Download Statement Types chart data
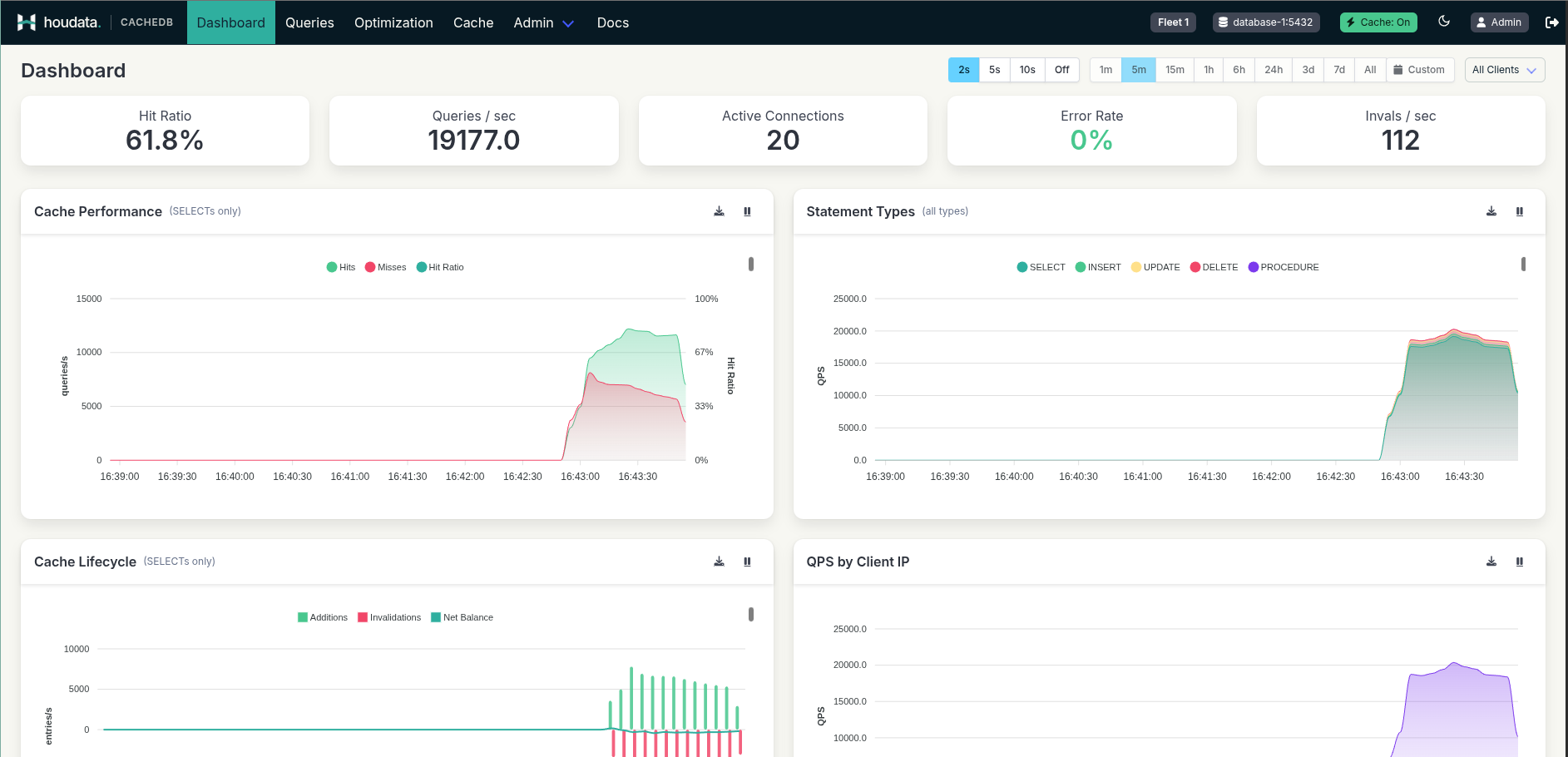The width and height of the screenshot is (1568, 757). point(1491,211)
